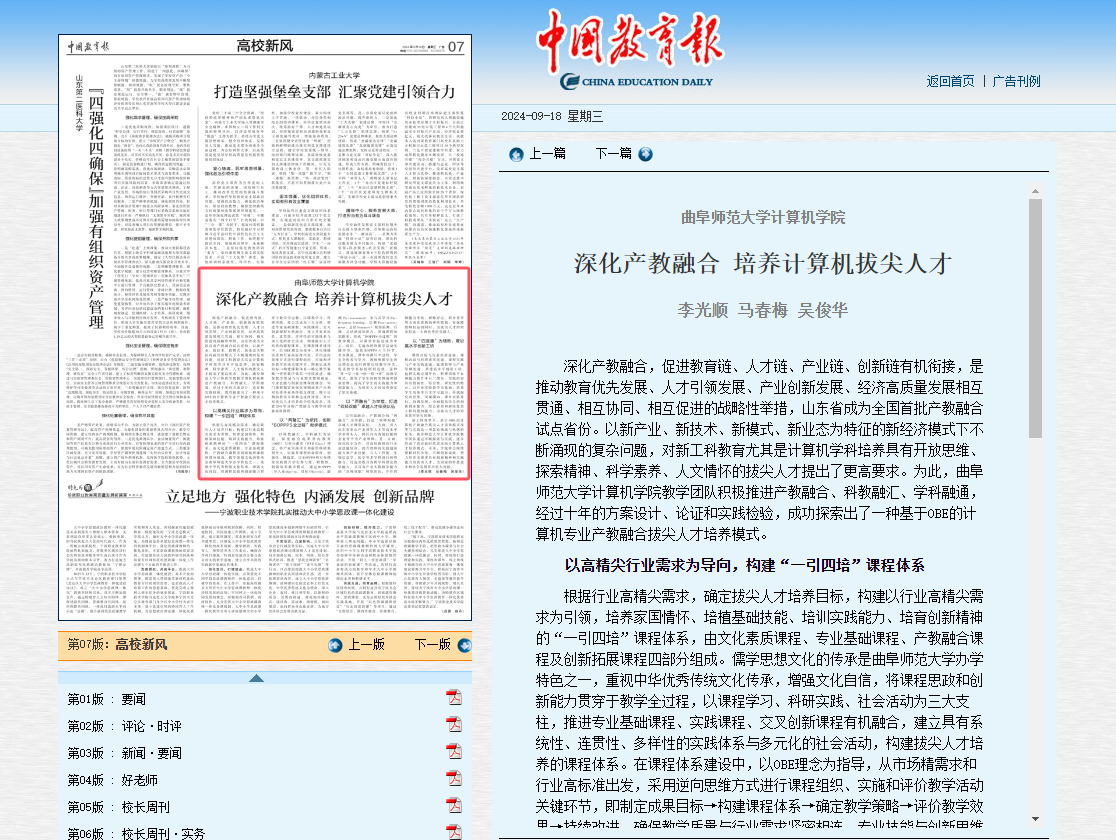Image resolution: width=1116 pixels, height=840 pixels.
Task: Open the PDF icon for 第03版 新闻·要闻
Action: pyautogui.click(x=454, y=752)
